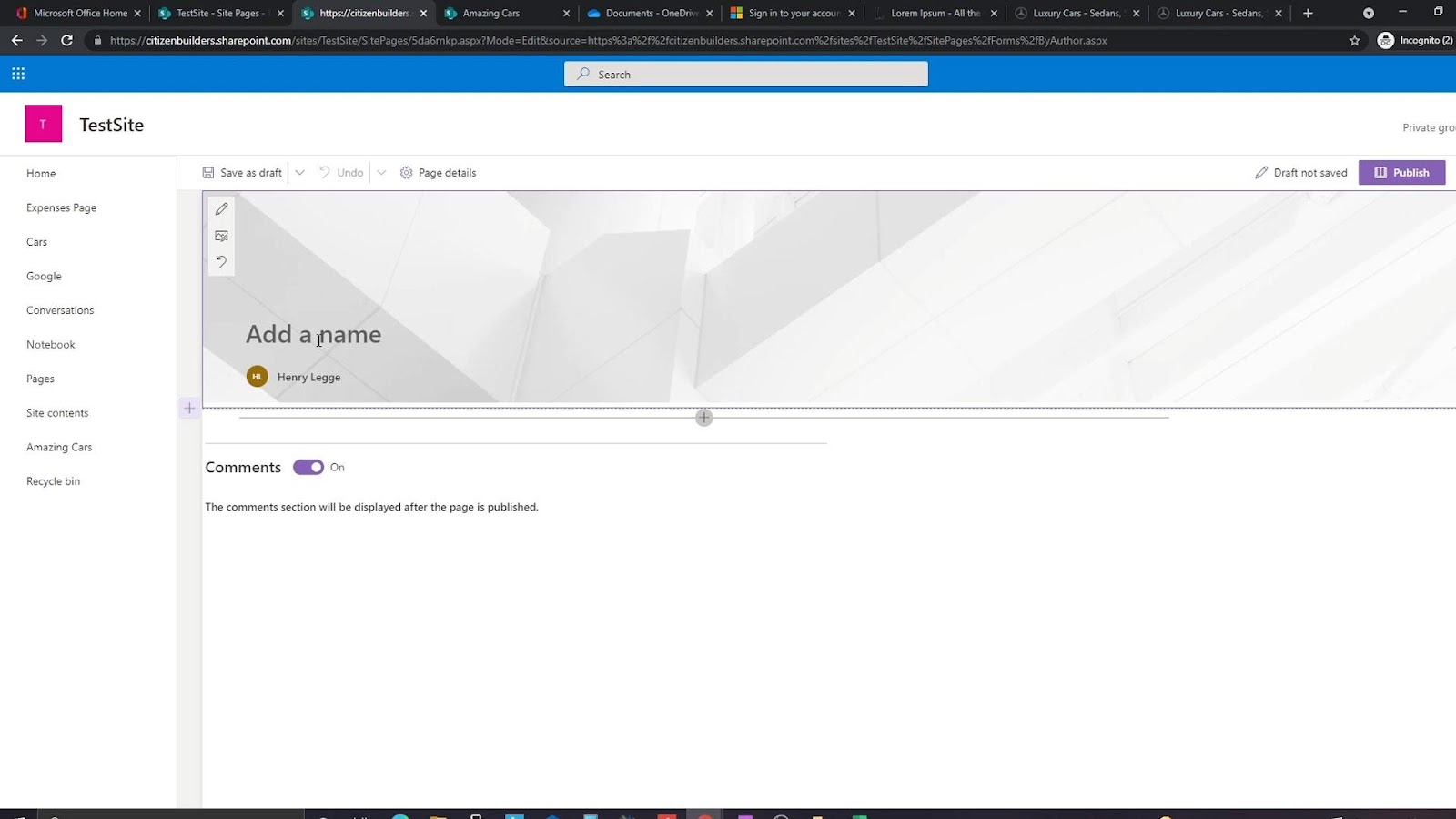1456x819 pixels.
Task: Open the Amazing Cars sidebar link
Action: coord(59,447)
